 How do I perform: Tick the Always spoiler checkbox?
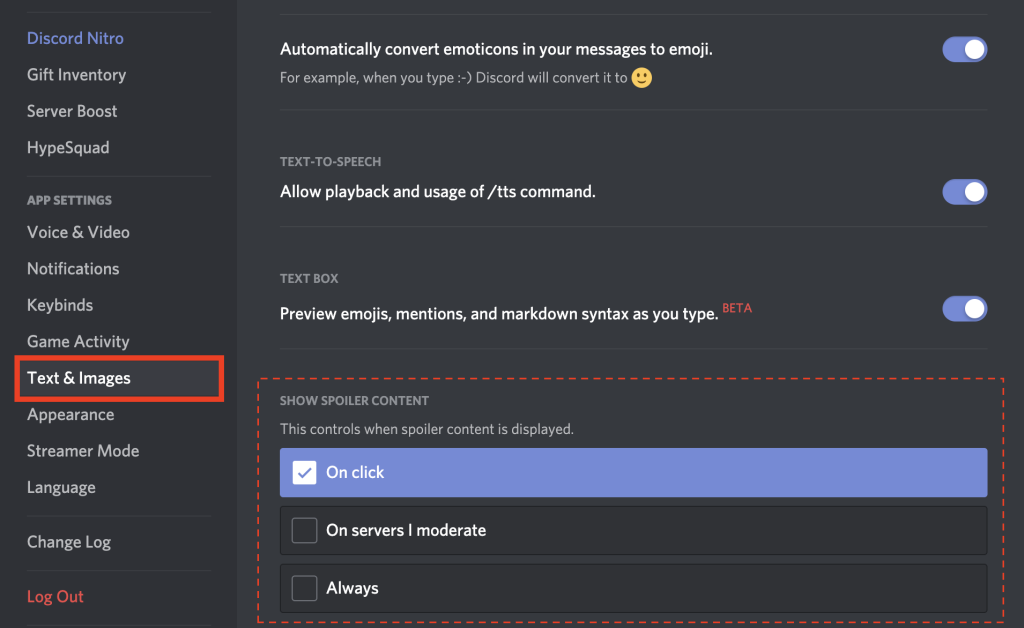coord(304,588)
